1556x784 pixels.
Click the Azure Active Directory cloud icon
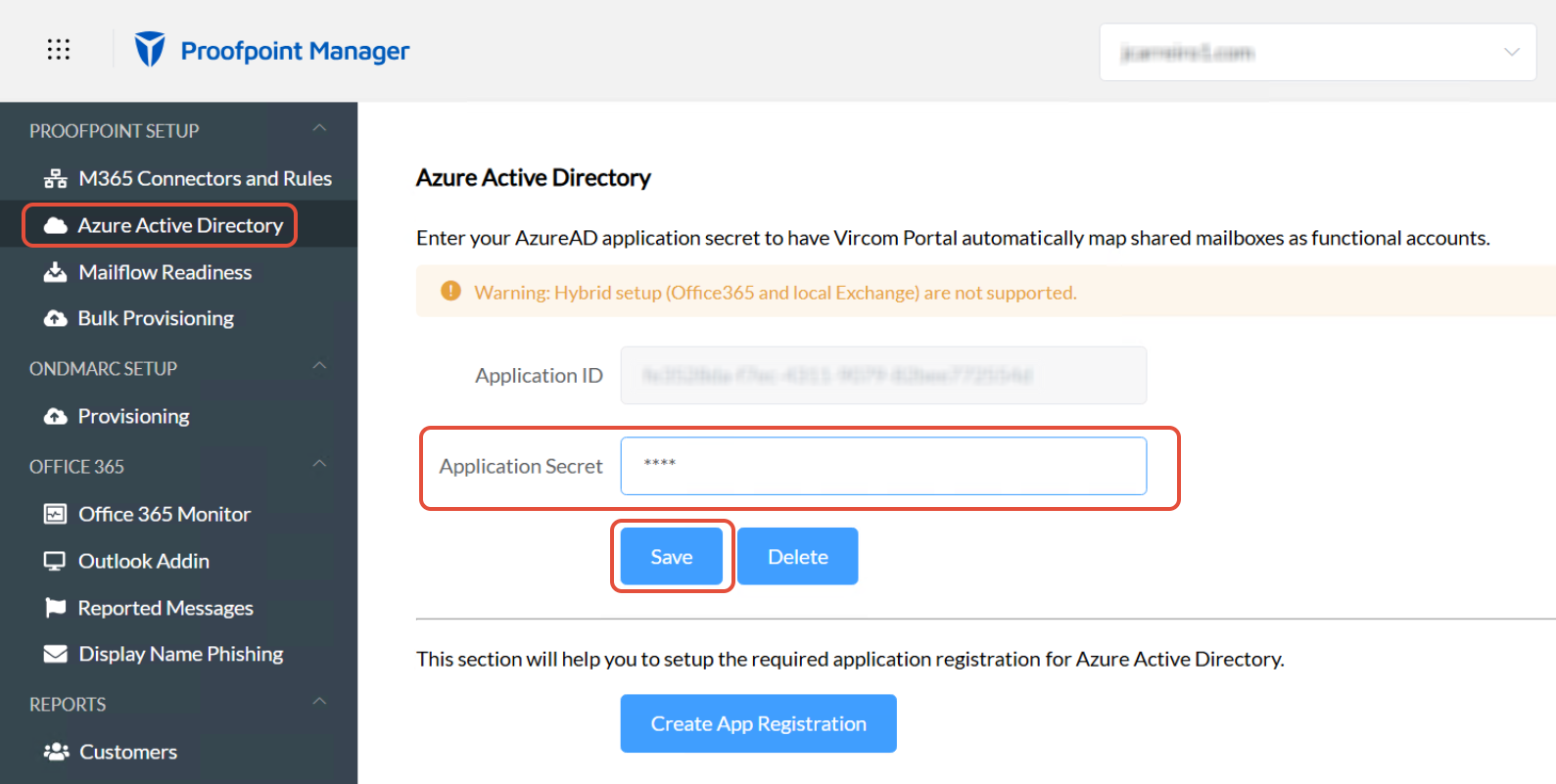(x=56, y=226)
